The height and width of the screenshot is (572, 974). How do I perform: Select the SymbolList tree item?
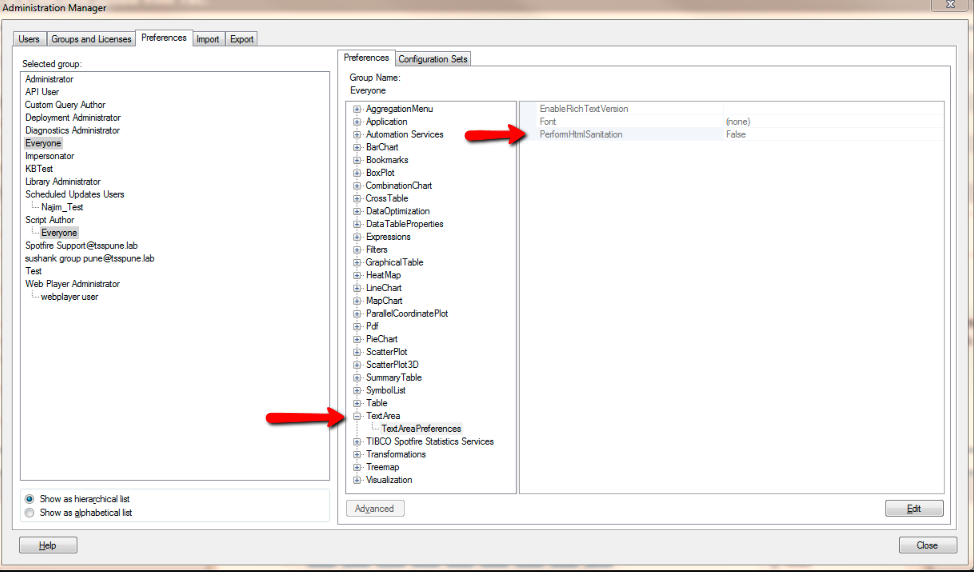[386, 391]
